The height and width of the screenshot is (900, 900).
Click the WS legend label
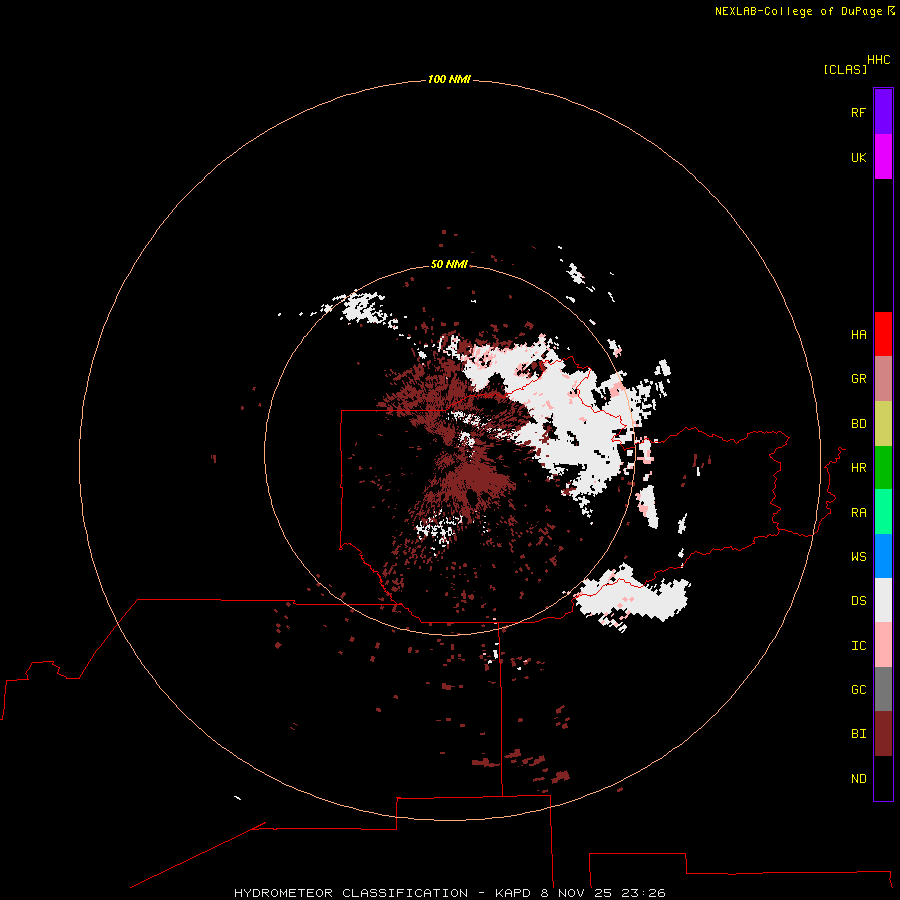click(x=858, y=557)
